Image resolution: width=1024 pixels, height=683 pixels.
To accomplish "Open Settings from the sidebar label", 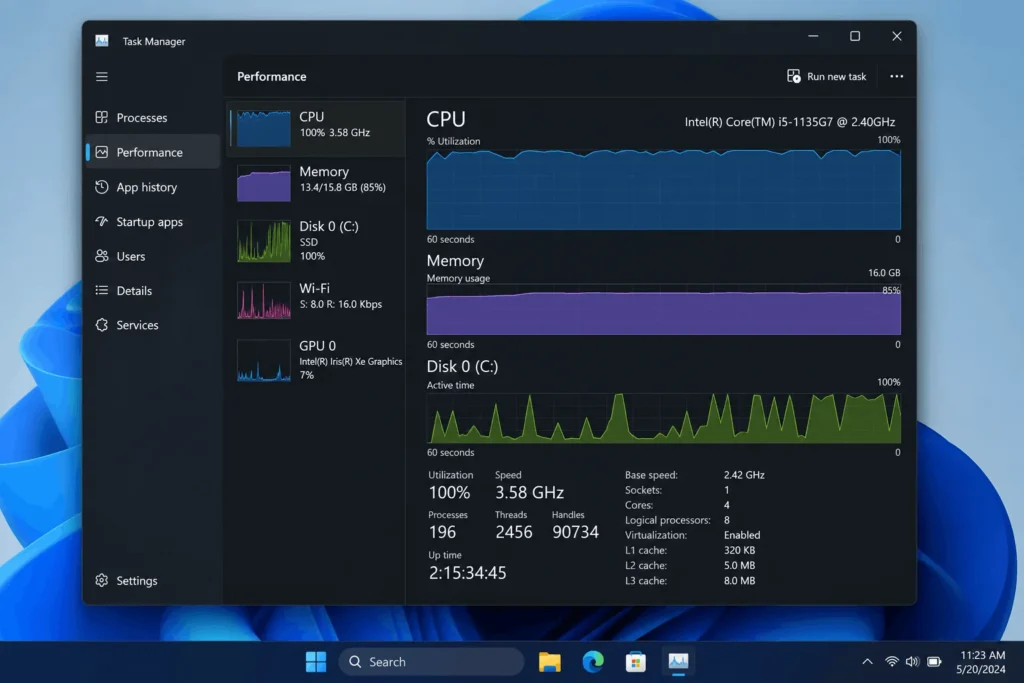I will pos(136,580).
